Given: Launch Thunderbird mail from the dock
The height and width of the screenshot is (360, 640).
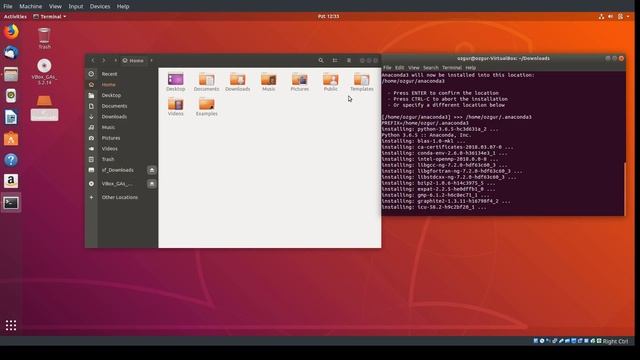Looking at the screenshot, I should point(11,53).
